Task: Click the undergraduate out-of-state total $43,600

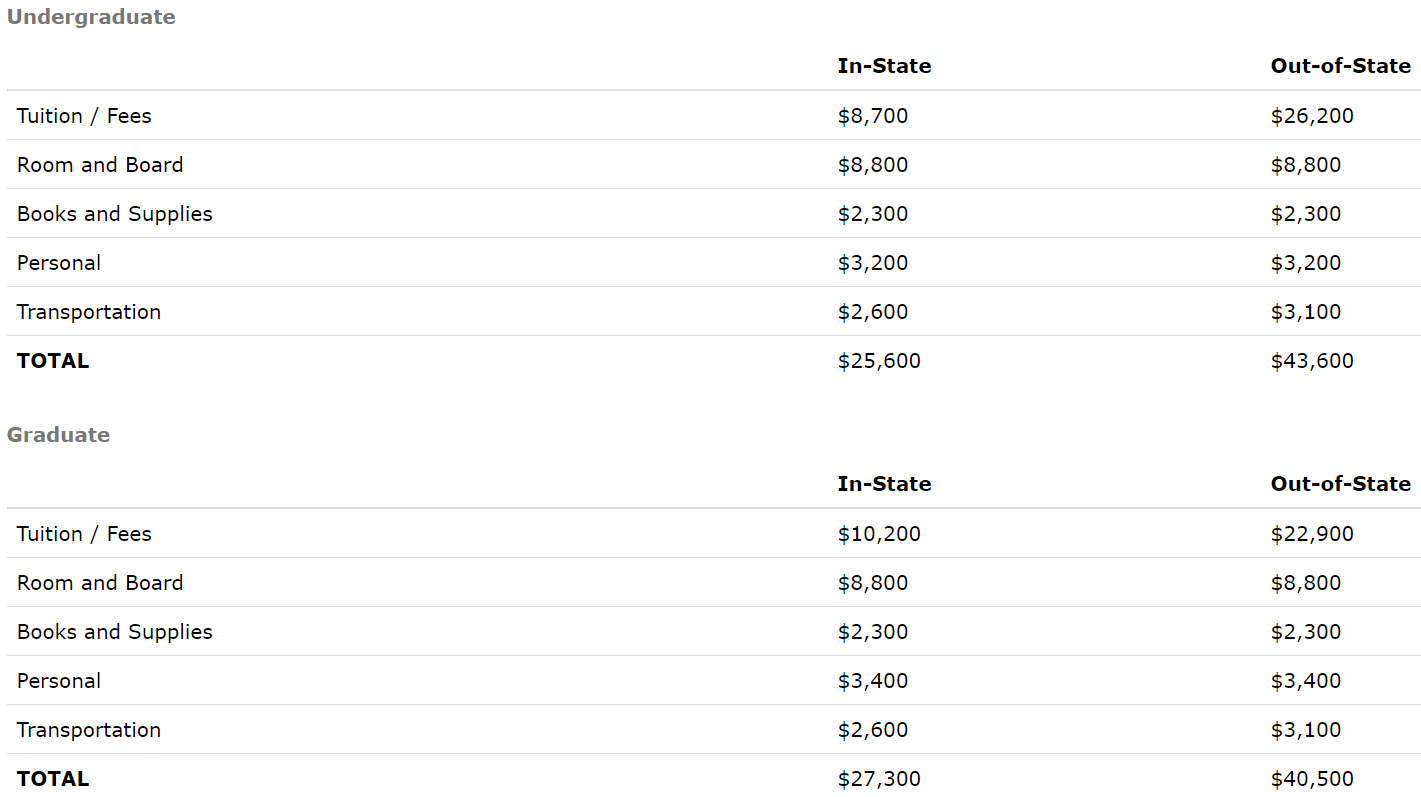Action: [x=1312, y=361]
